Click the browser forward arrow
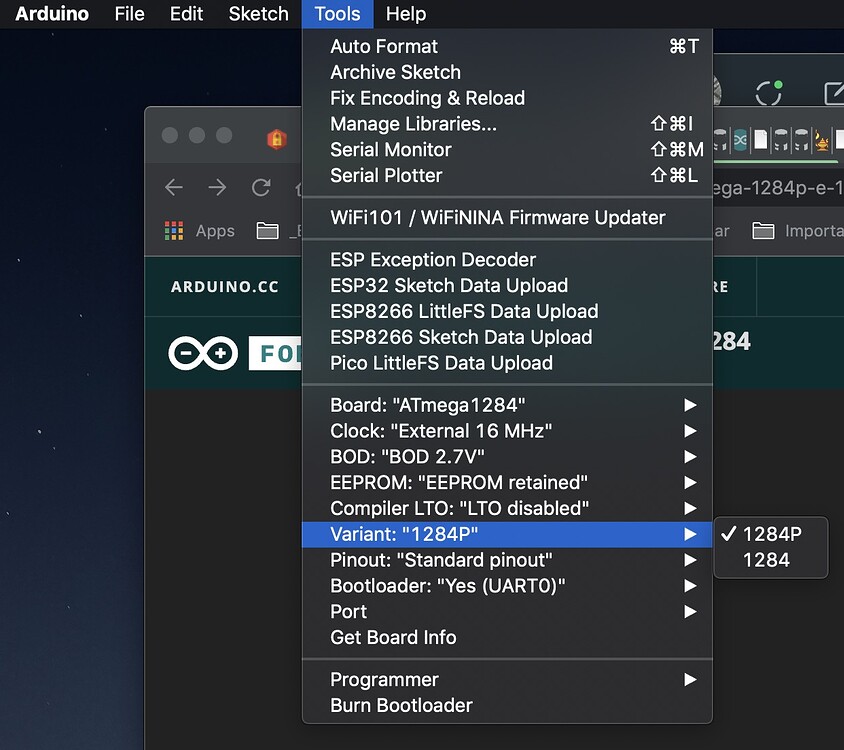Image resolution: width=844 pixels, height=750 pixels. (x=217, y=187)
